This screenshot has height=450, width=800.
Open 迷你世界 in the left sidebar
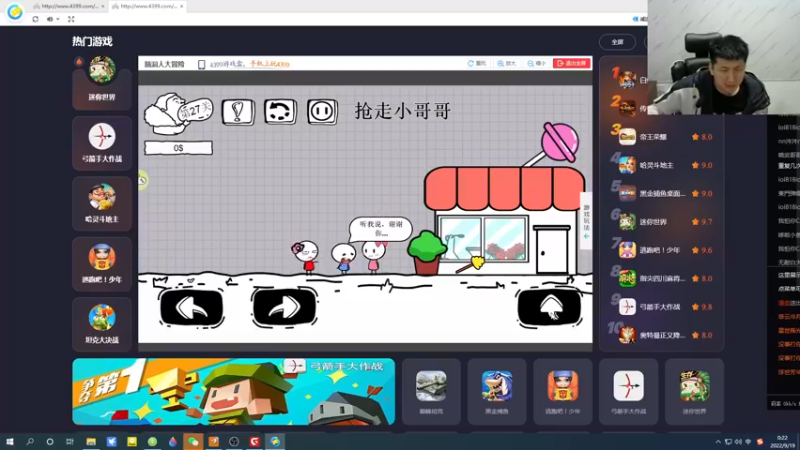pyautogui.click(x=102, y=83)
